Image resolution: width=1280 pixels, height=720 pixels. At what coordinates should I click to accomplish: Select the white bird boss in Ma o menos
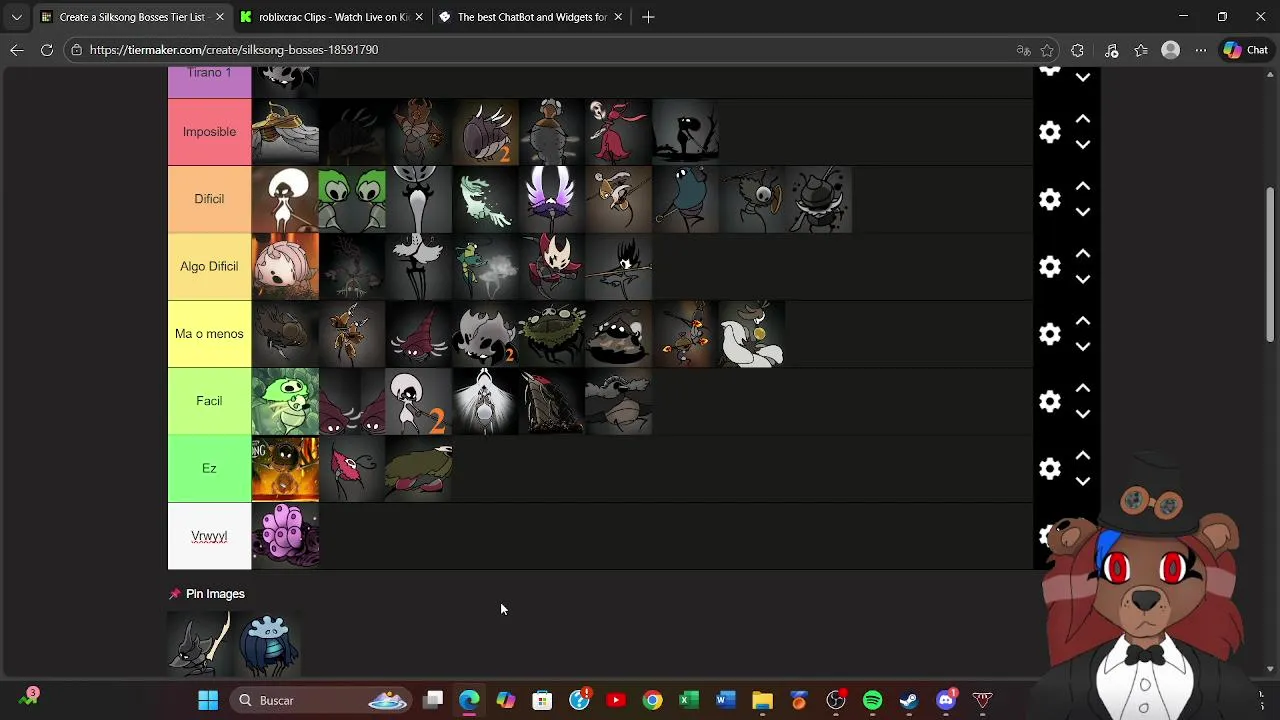[752, 334]
